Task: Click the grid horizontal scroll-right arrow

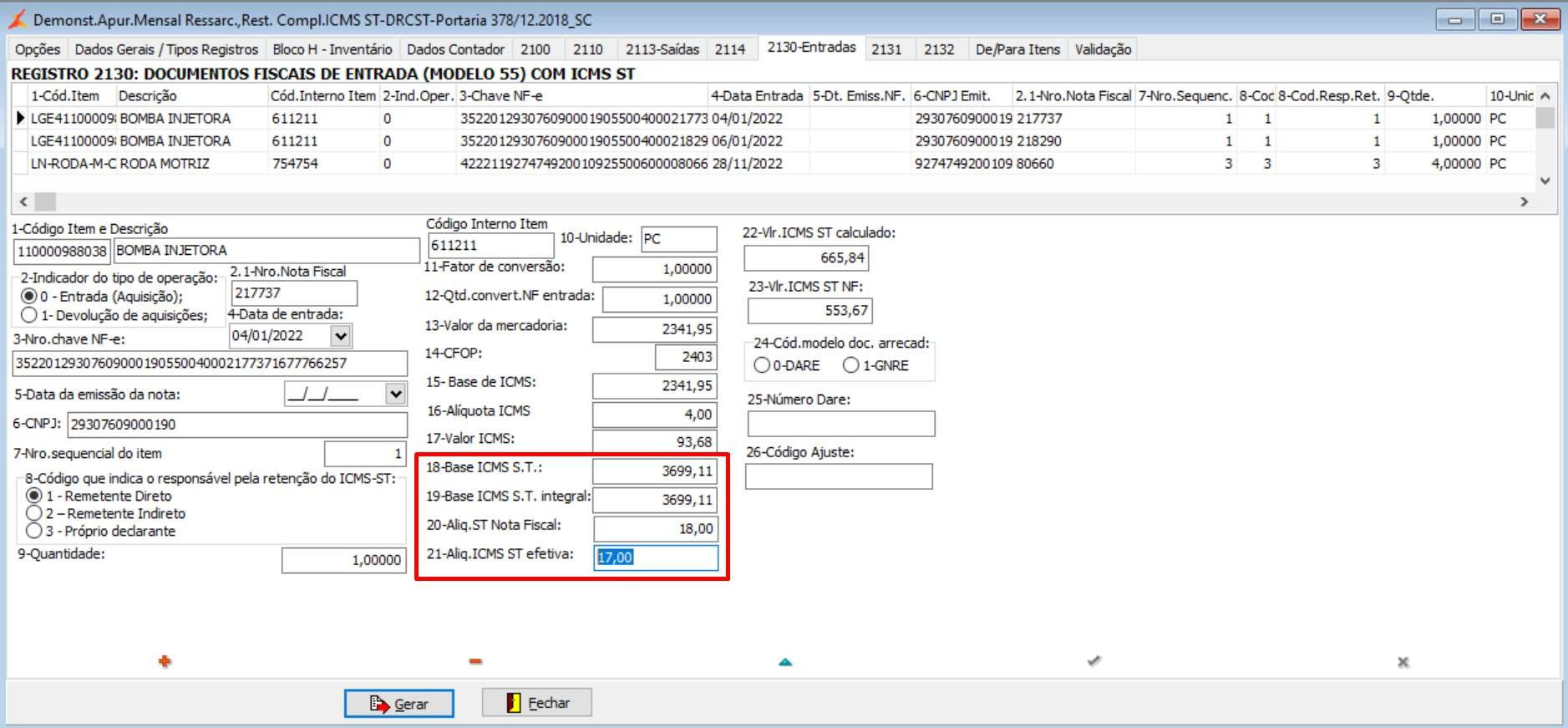Action: [1525, 201]
